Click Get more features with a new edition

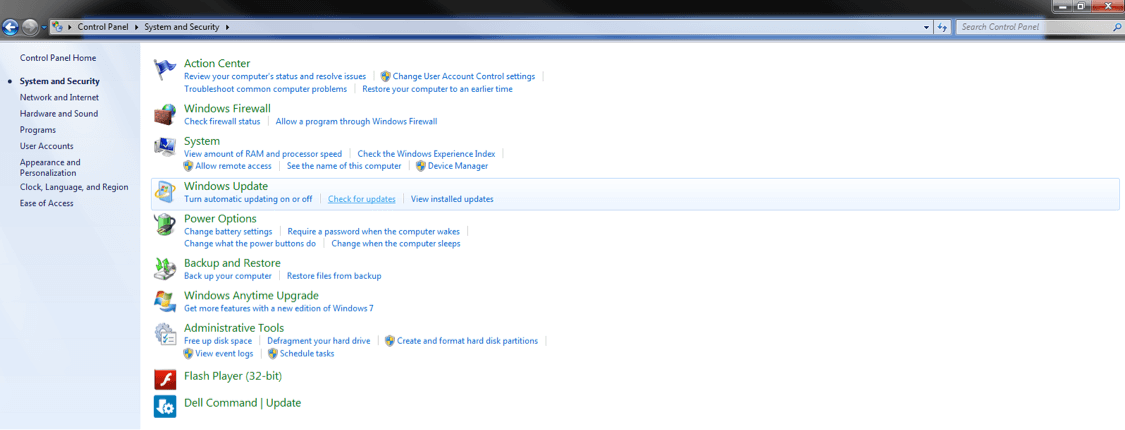coord(278,308)
